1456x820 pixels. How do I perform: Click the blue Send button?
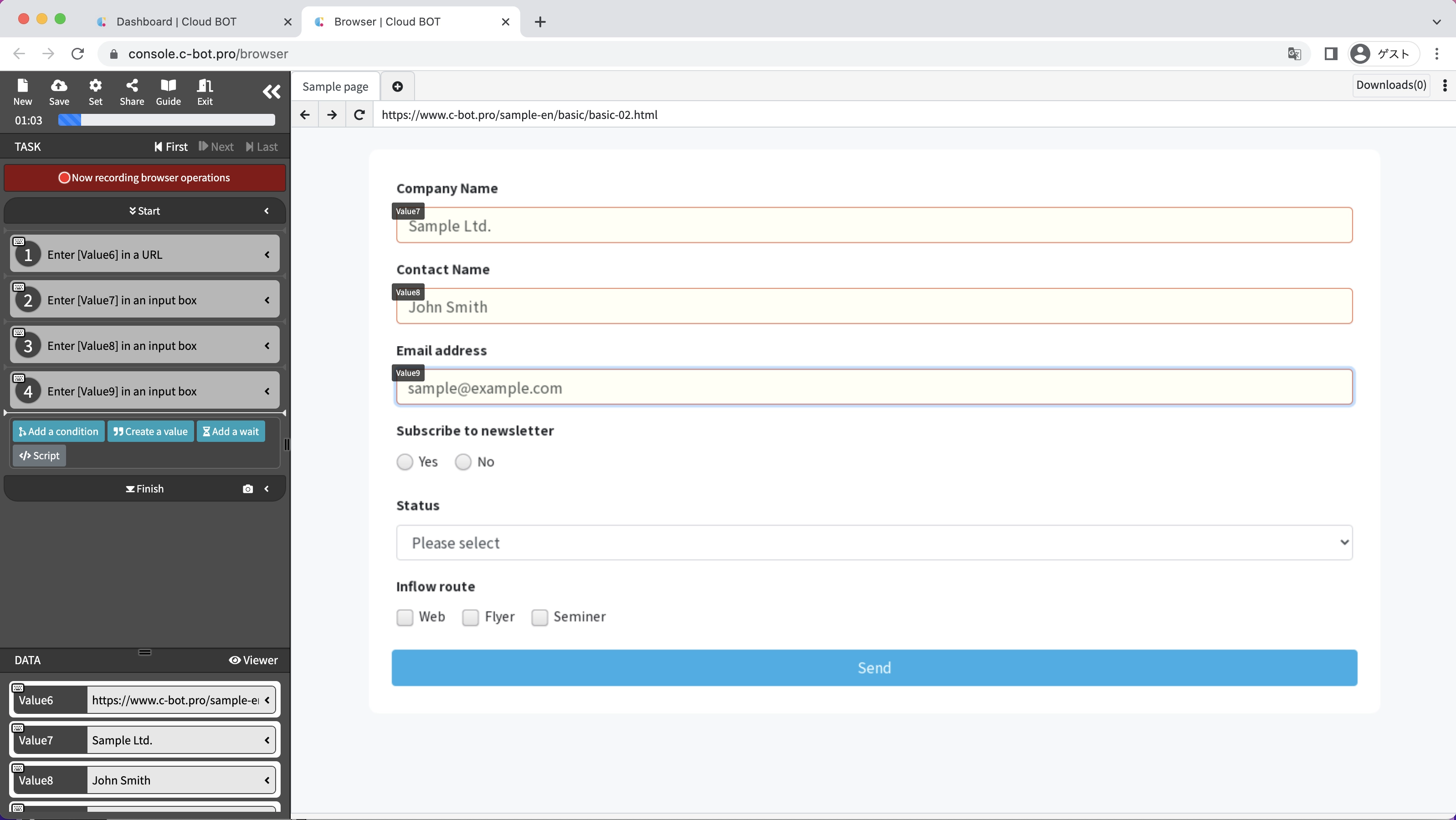pos(874,667)
